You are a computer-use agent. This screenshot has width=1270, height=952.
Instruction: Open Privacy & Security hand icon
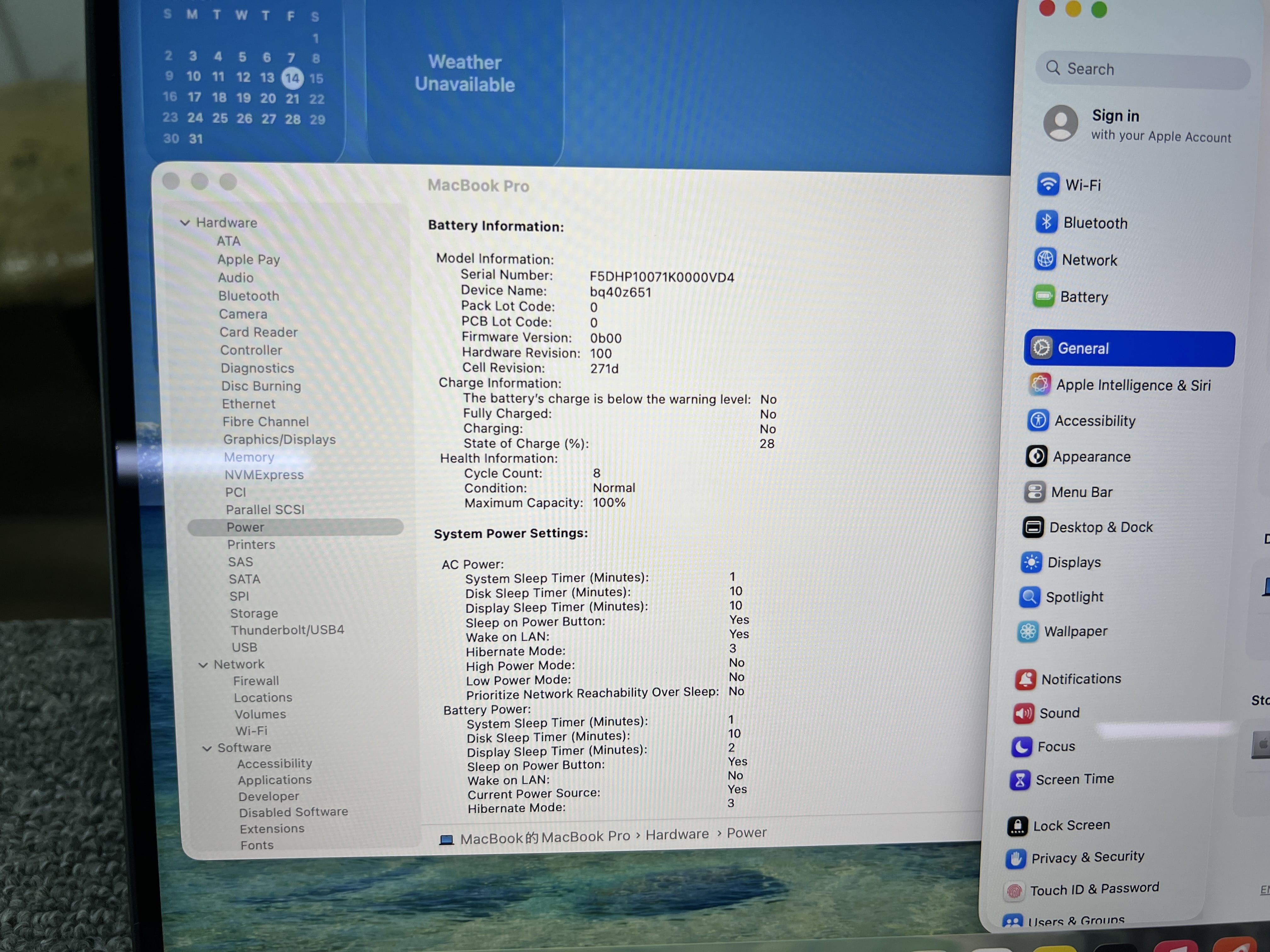tap(1015, 858)
